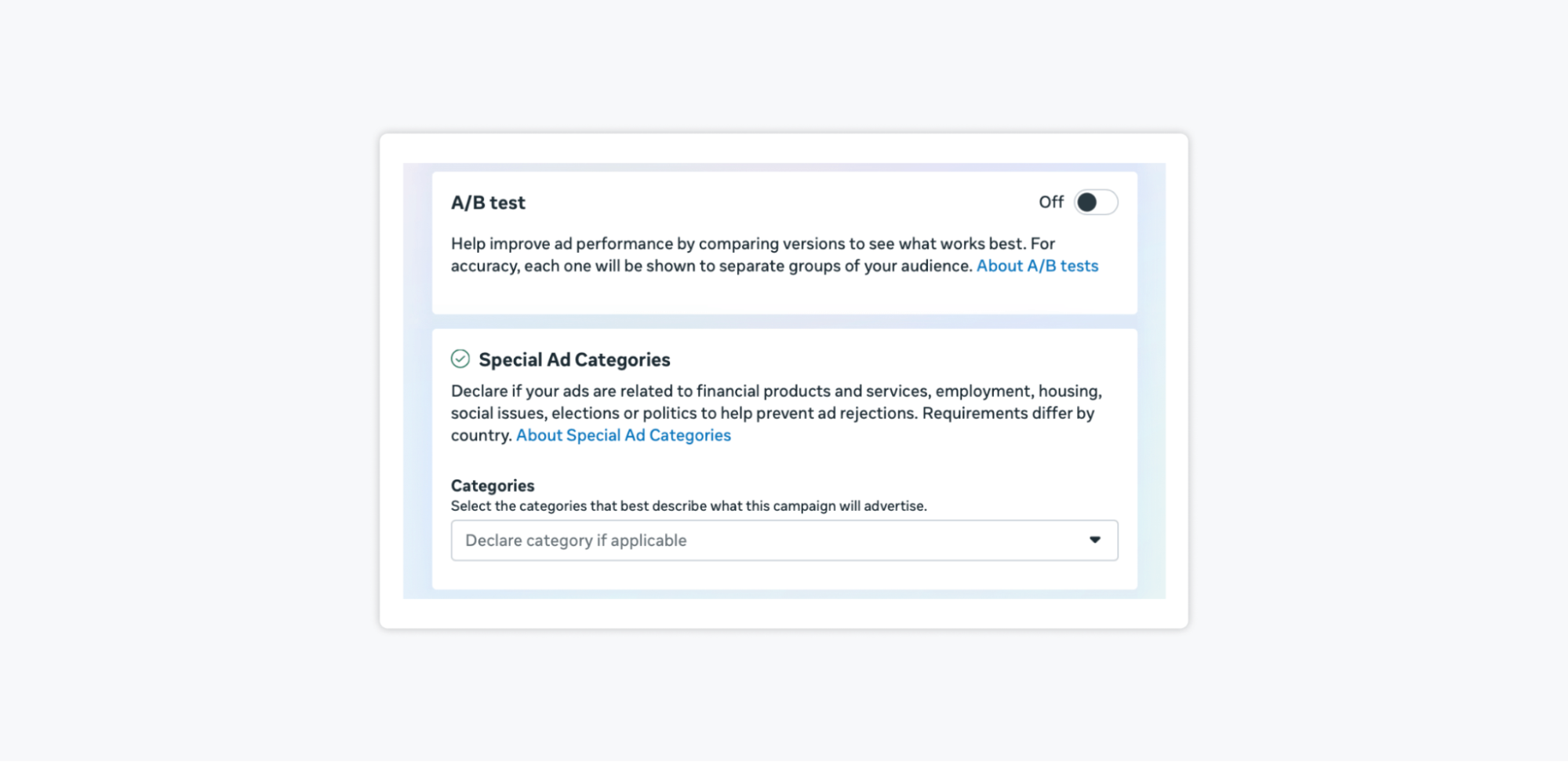The width and height of the screenshot is (1568, 762).
Task: Click the "Select the categories that best describe" helper text
Action: pos(689,506)
